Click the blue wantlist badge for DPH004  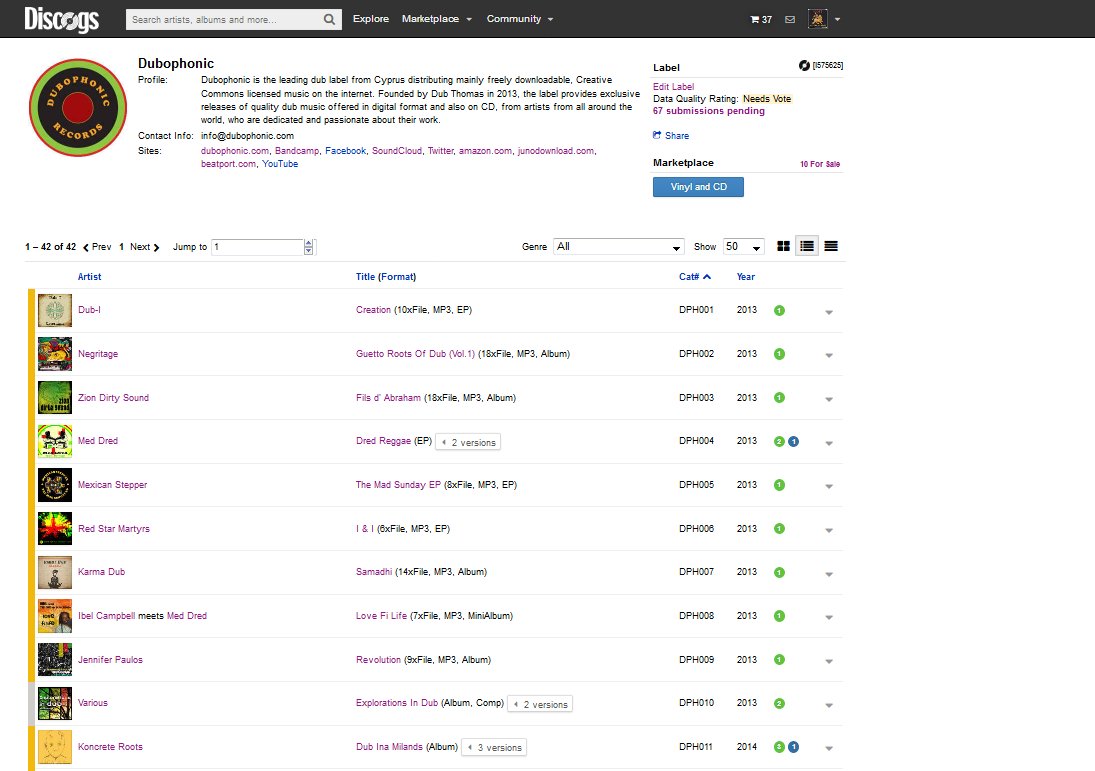click(793, 441)
